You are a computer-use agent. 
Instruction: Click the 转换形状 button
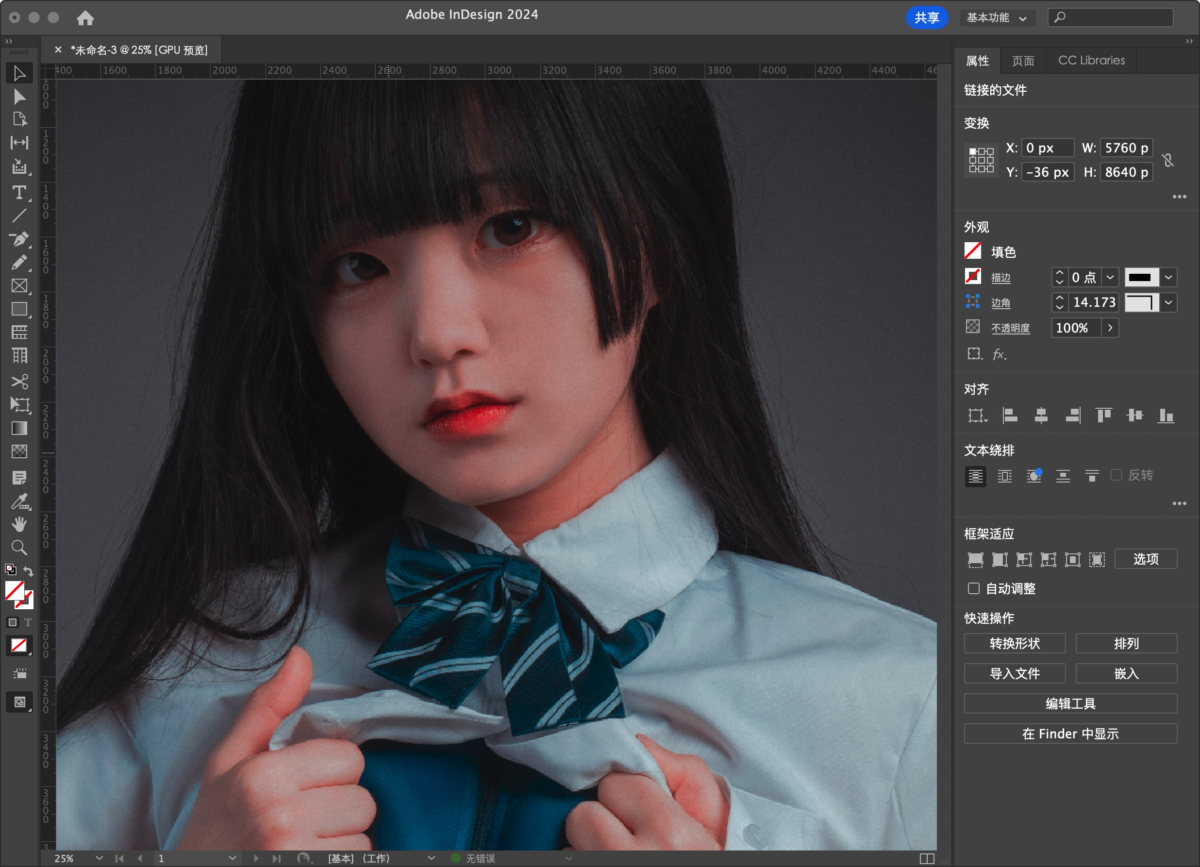(x=1014, y=643)
